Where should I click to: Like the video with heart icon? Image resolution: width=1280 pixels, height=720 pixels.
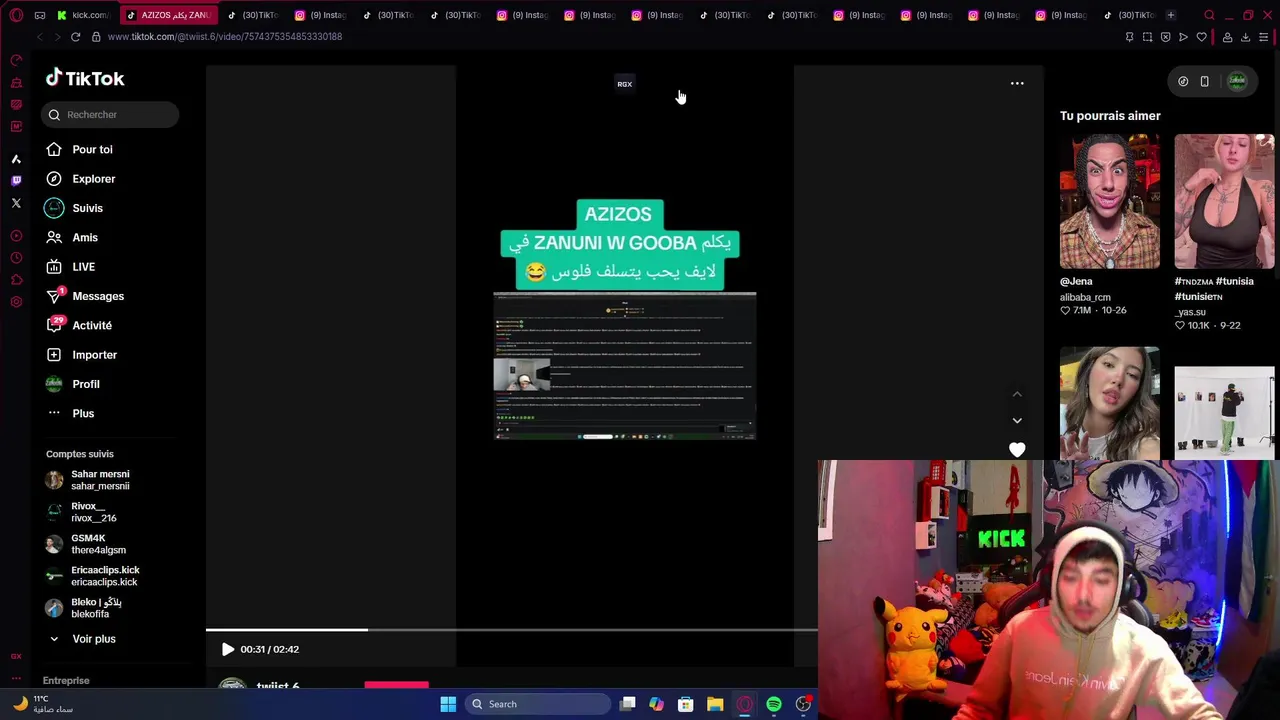(1017, 450)
